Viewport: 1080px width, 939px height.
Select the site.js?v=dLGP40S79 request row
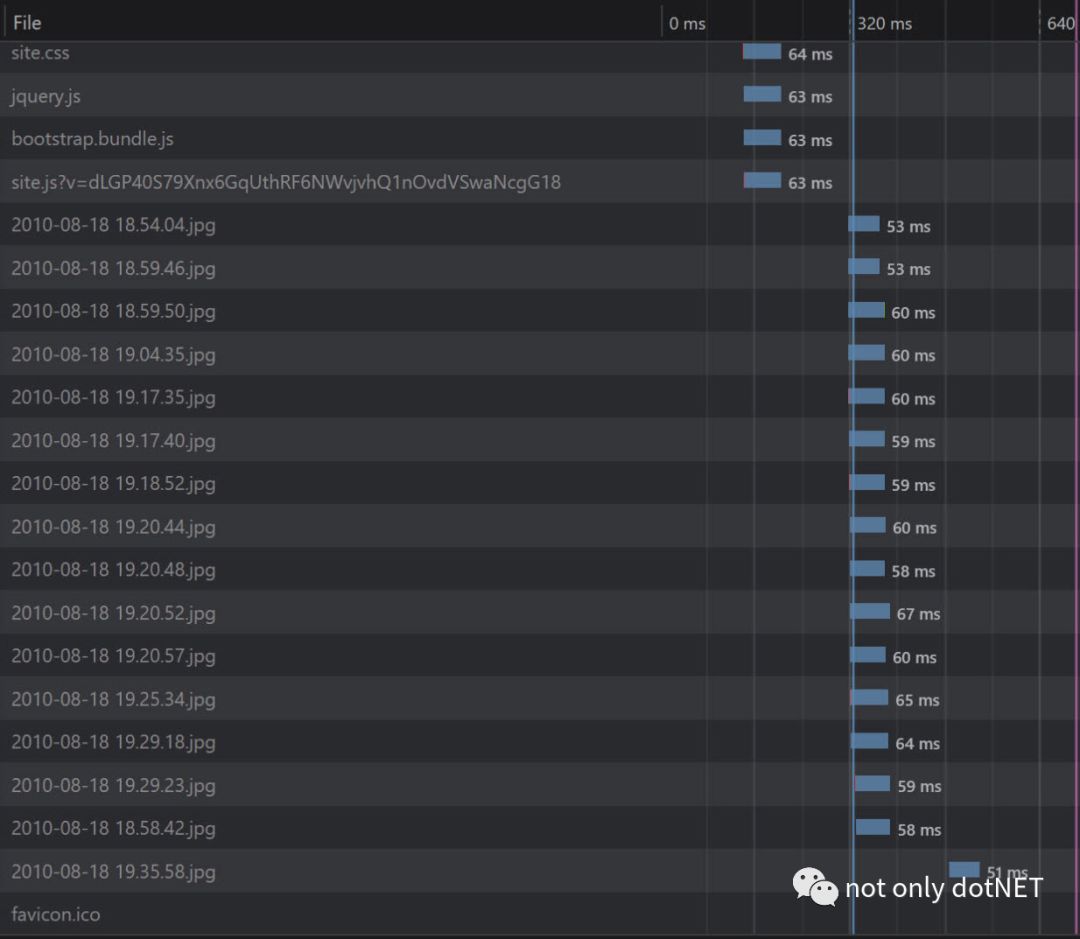click(x=540, y=181)
